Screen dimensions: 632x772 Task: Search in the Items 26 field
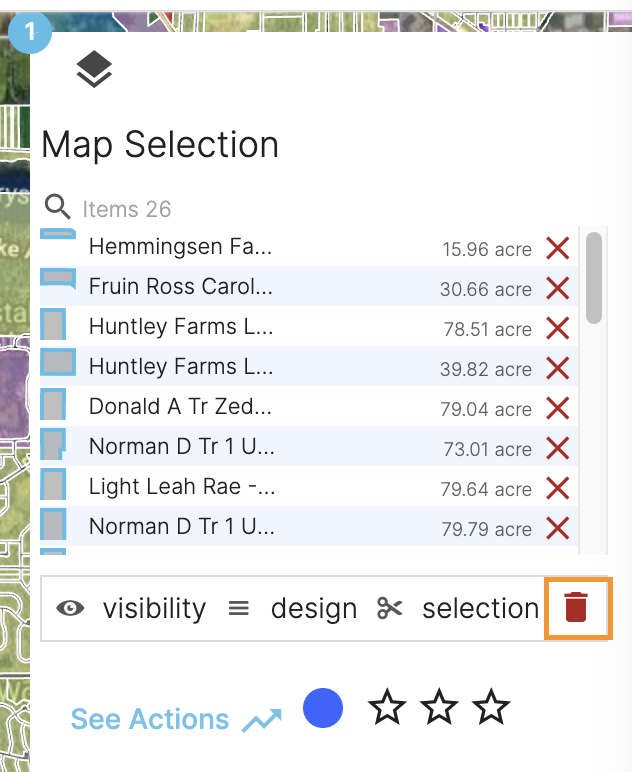tap(127, 209)
